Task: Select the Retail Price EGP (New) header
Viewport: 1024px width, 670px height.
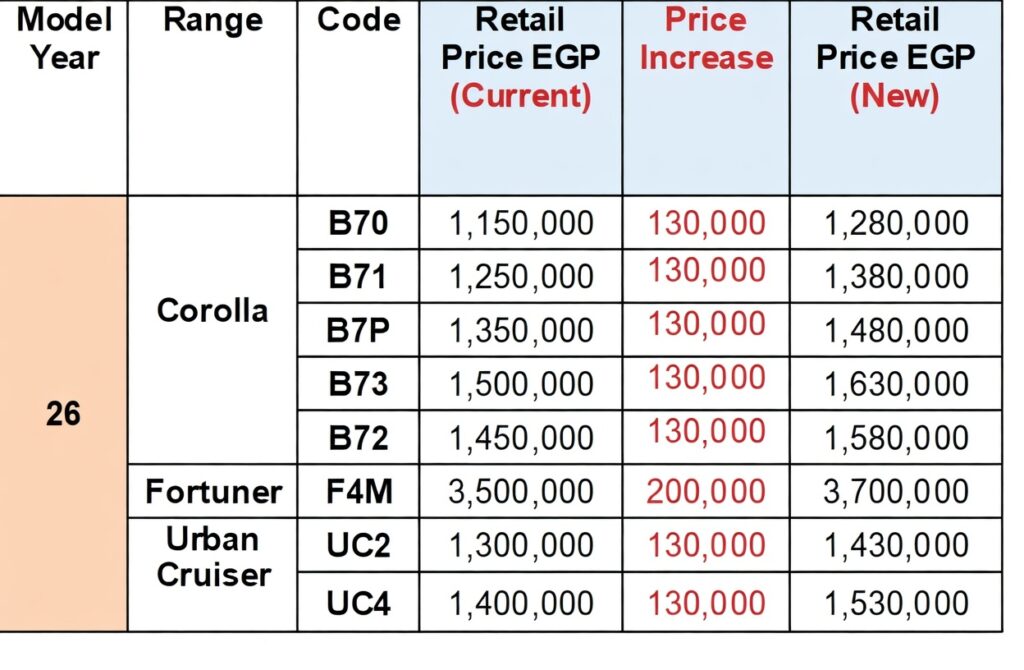Action: point(895,57)
